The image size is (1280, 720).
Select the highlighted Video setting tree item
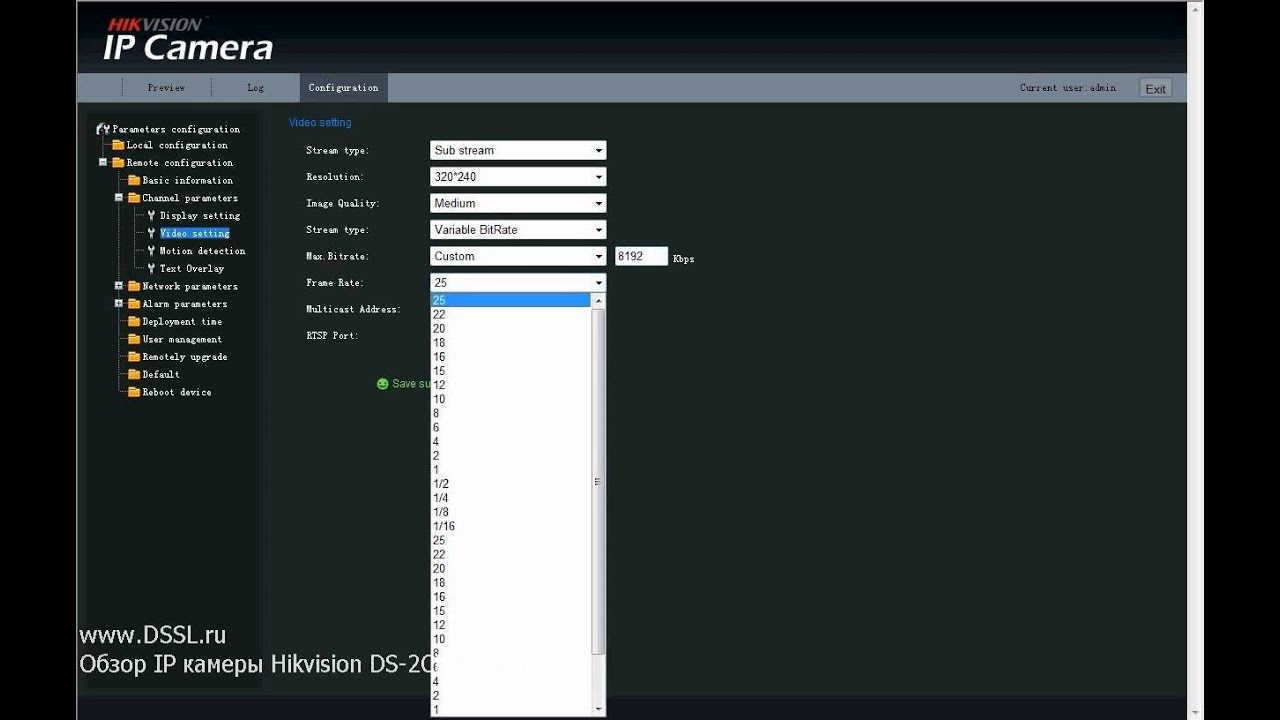pos(194,233)
